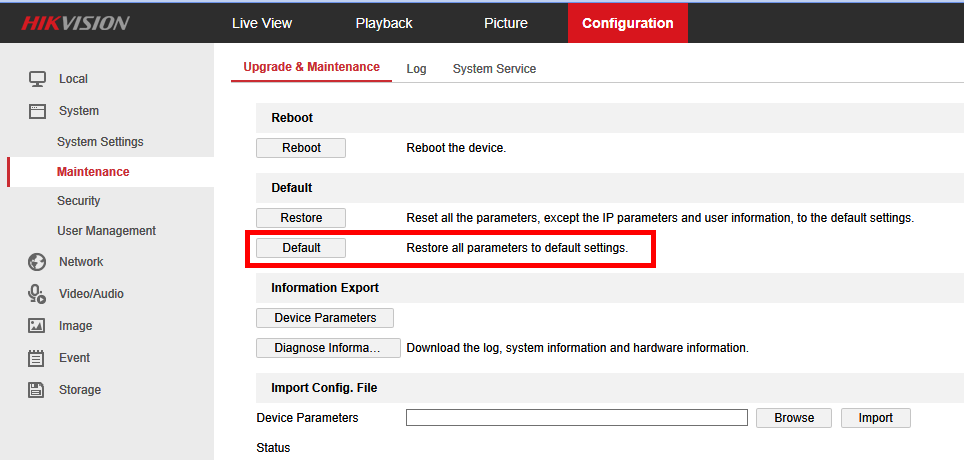Click the Local monitor icon
This screenshot has height=460, width=964.
(x=37, y=79)
